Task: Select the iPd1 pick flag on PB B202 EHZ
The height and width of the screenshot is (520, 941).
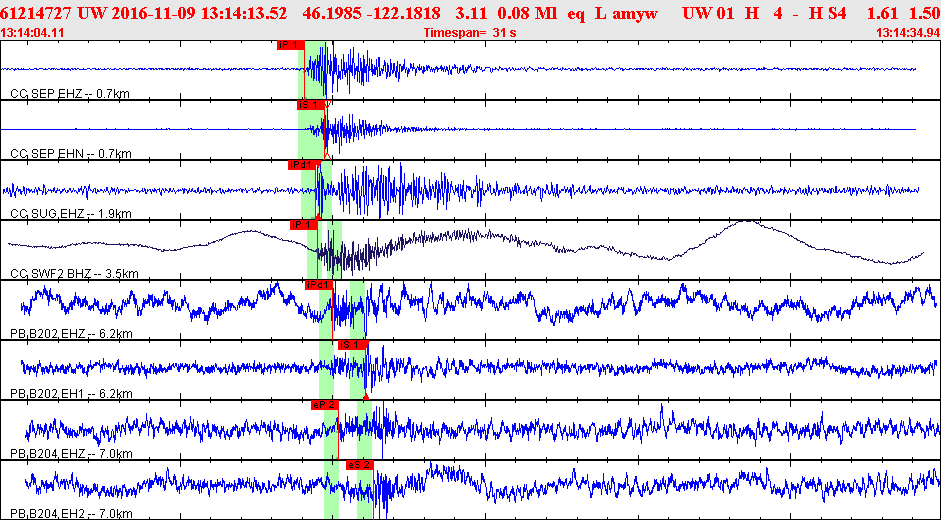Action: [x=319, y=285]
